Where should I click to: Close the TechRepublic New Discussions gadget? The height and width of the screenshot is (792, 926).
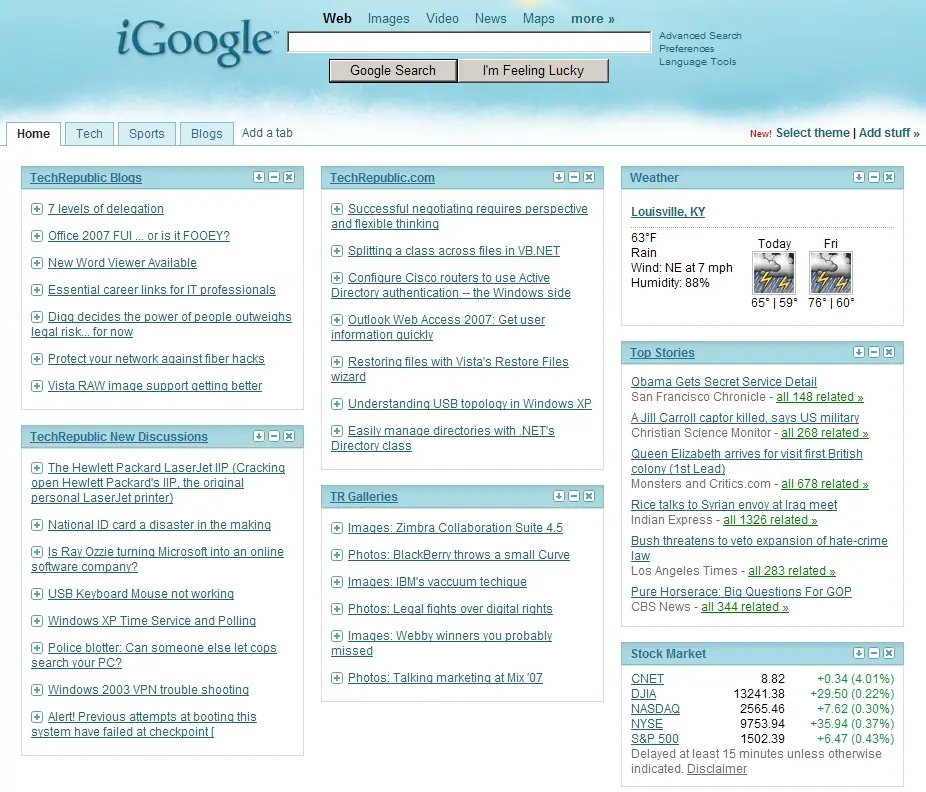tap(289, 436)
